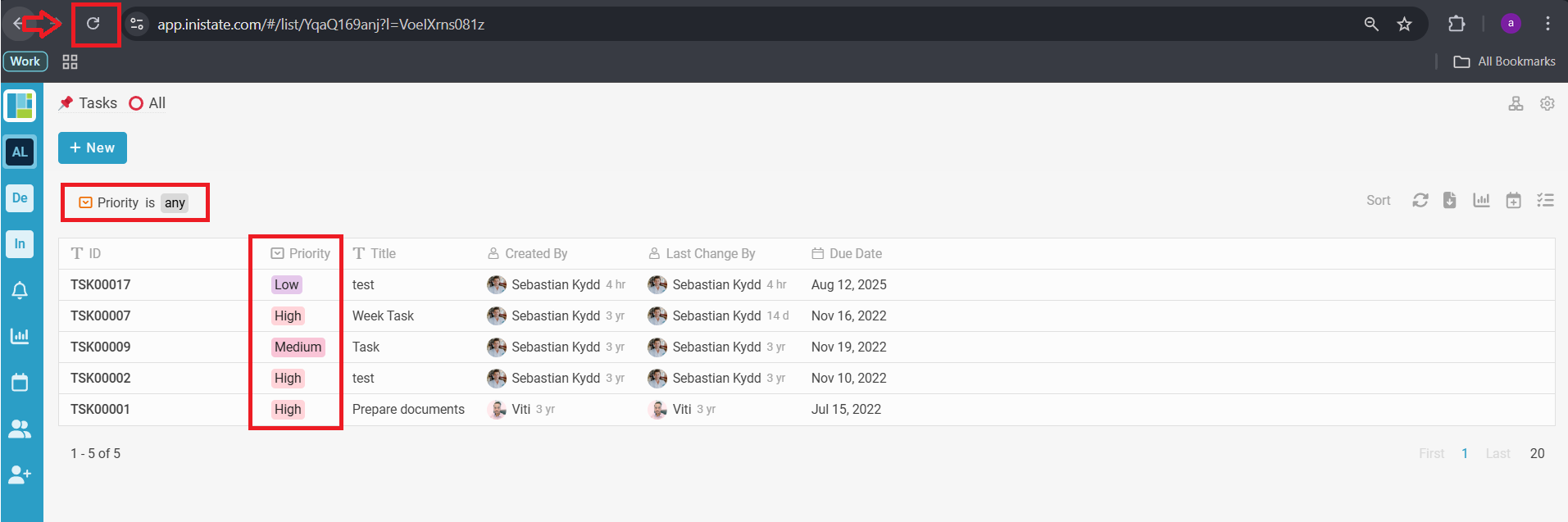This screenshot has height=522, width=1568.
Task: Open notifications bell in the sidebar
Action: 20,290
